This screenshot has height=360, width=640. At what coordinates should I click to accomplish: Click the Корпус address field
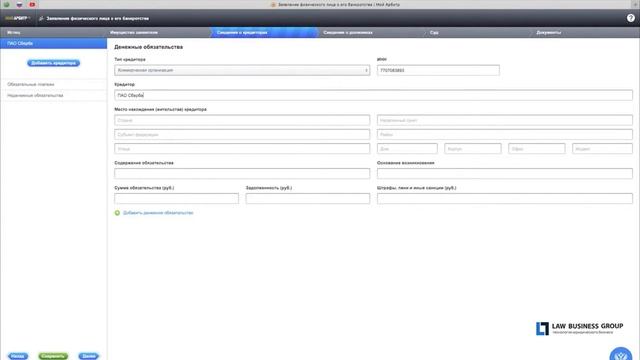tap(473, 149)
